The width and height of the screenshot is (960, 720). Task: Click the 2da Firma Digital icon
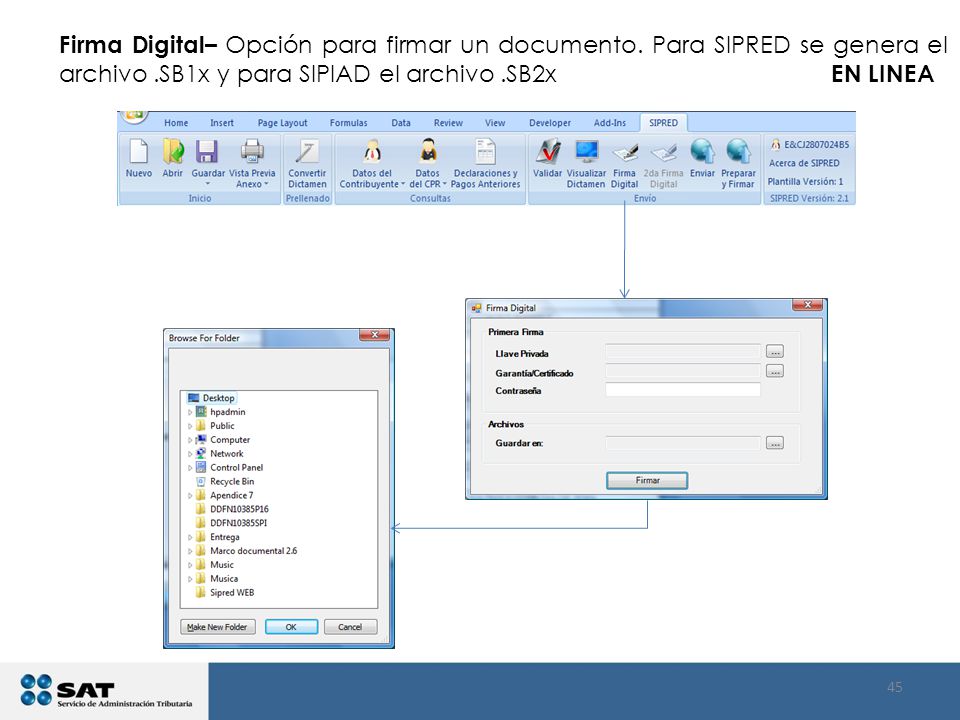coord(663,153)
